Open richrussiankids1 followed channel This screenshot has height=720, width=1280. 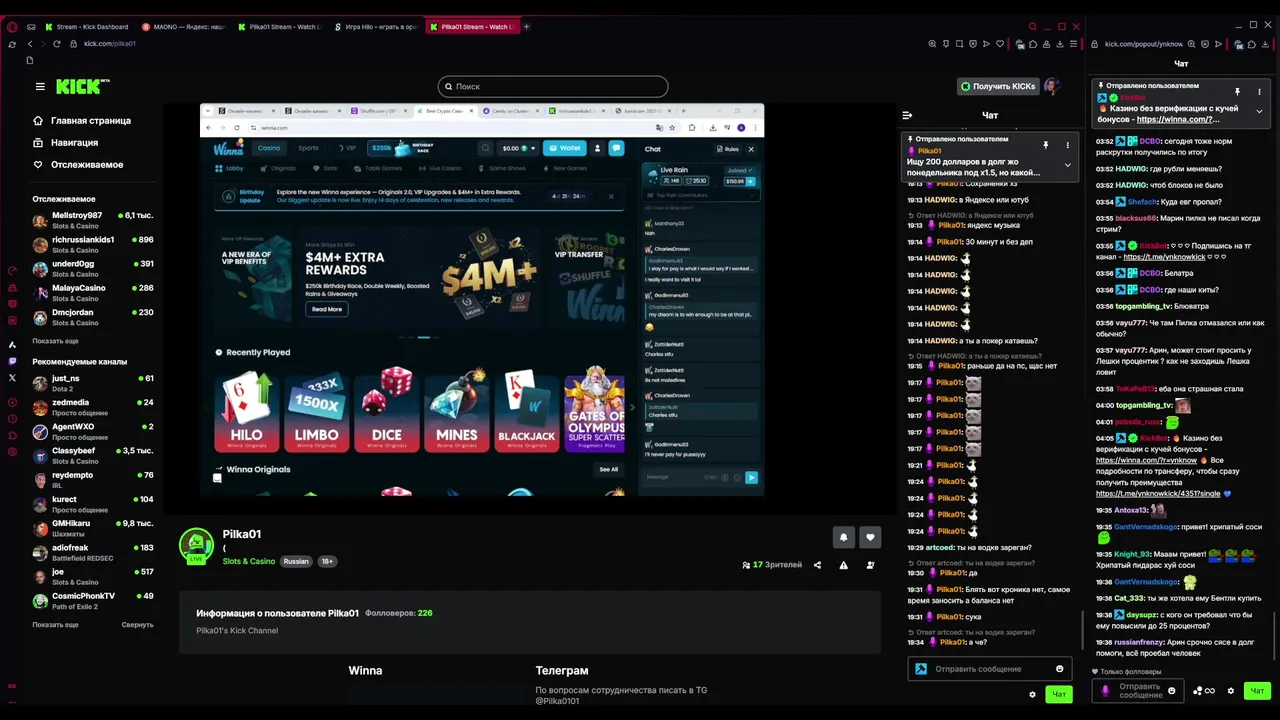click(93, 245)
